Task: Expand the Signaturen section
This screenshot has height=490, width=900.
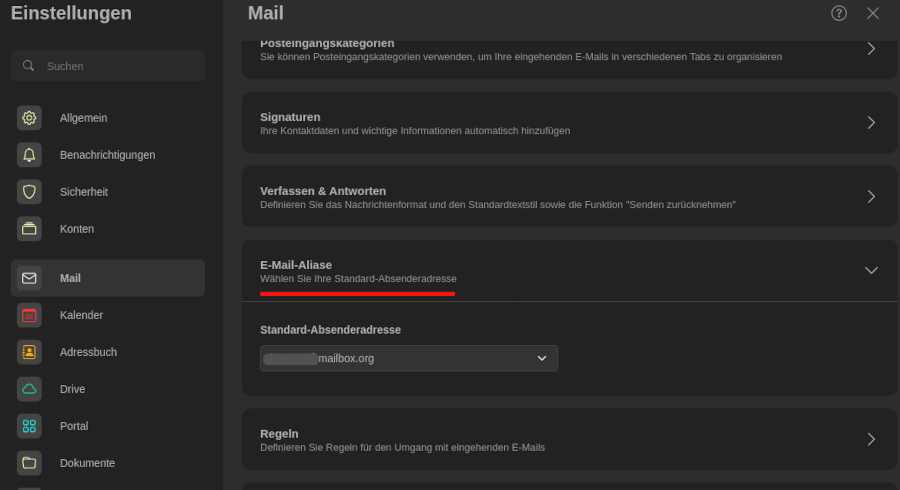Action: (569, 123)
